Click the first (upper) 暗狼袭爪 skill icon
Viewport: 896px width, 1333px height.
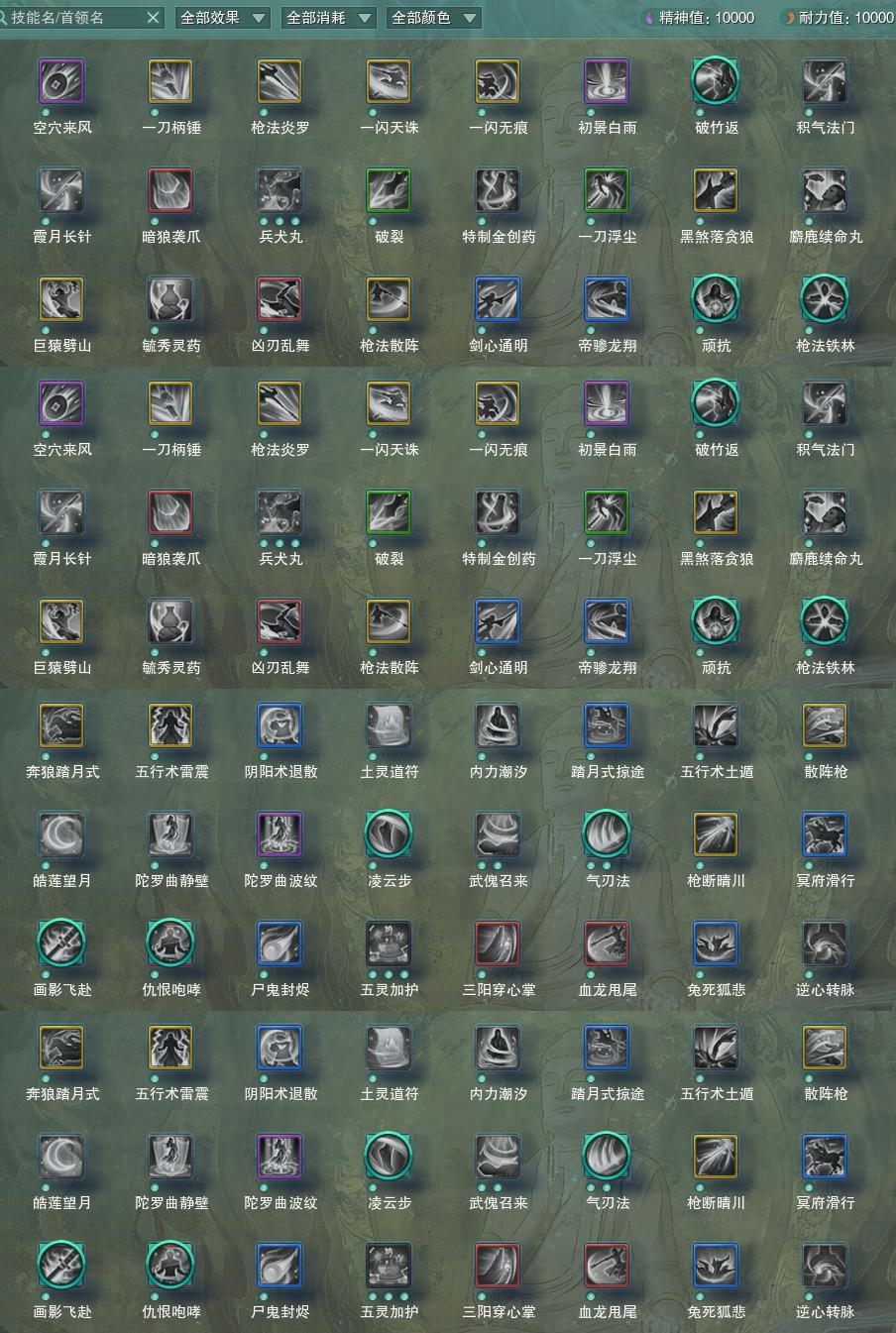coord(170,190)
